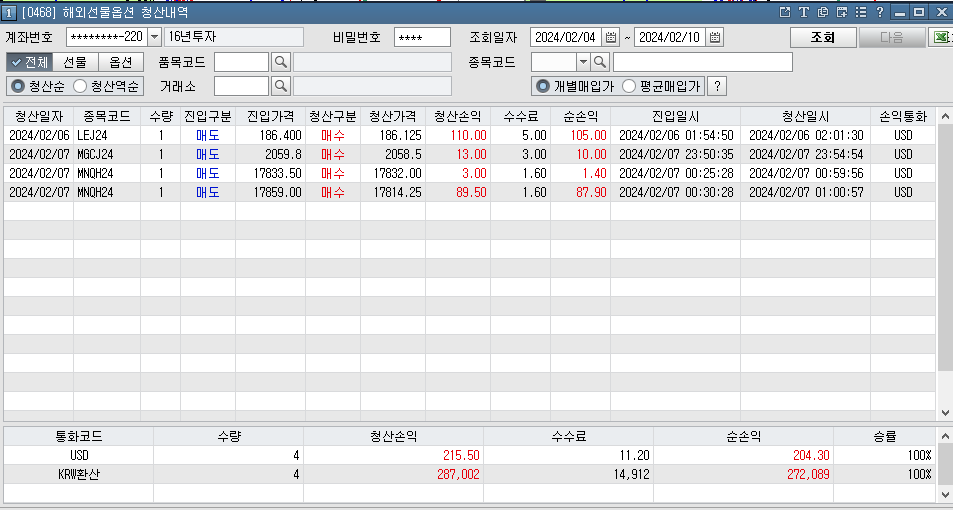Select the 개별매입가 radio button
Image resolution: width=953 pixels, height=510 pixels.
pyautogui.click(x=542, y=86)
